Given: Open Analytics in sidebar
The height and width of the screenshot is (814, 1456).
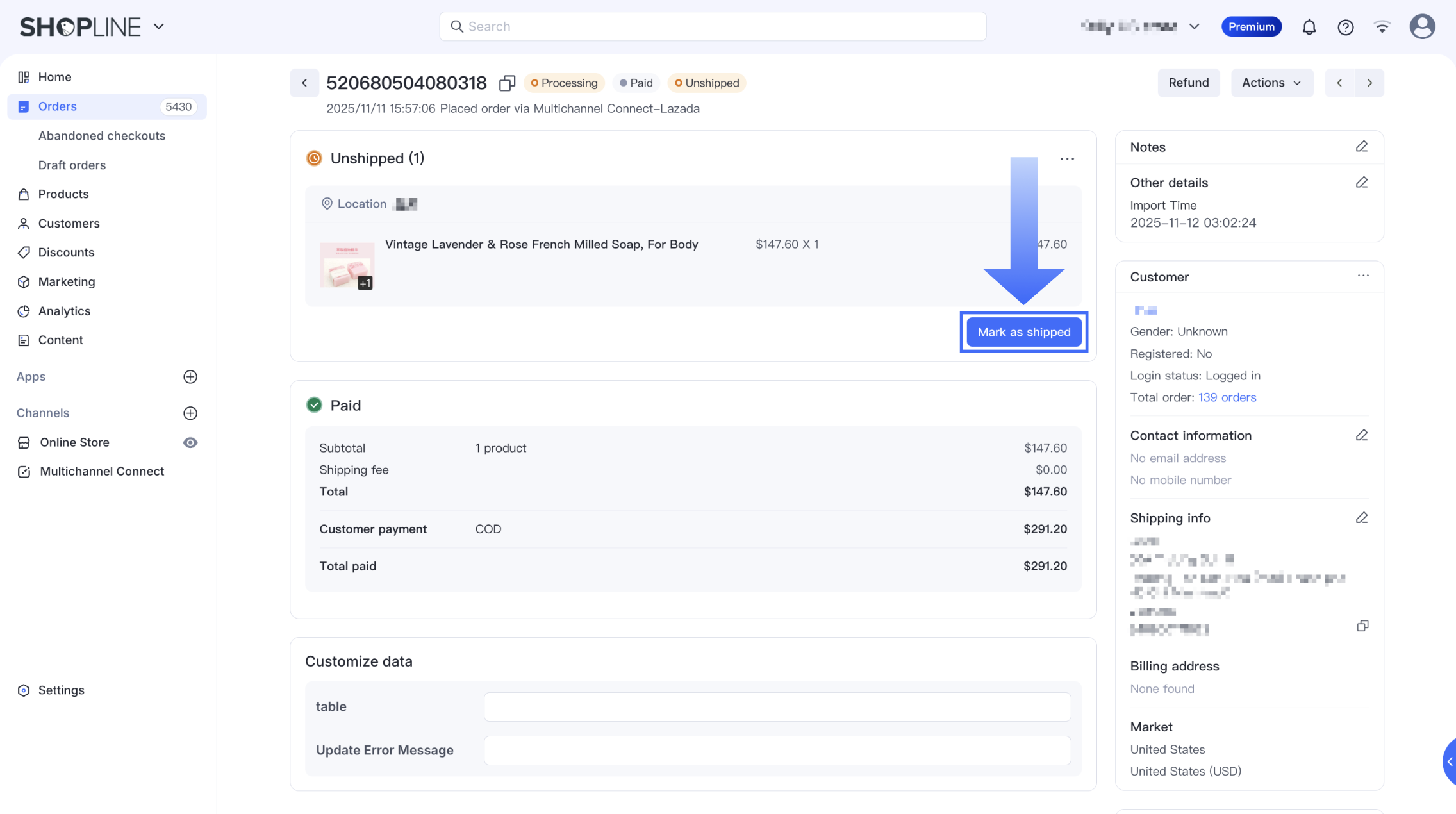Looking at the screenshot, I should [64, 311].
